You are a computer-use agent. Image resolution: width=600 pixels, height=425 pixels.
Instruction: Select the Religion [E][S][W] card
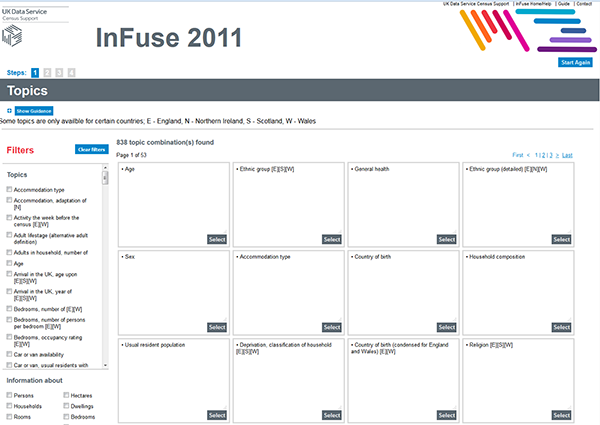pos(561,415)
